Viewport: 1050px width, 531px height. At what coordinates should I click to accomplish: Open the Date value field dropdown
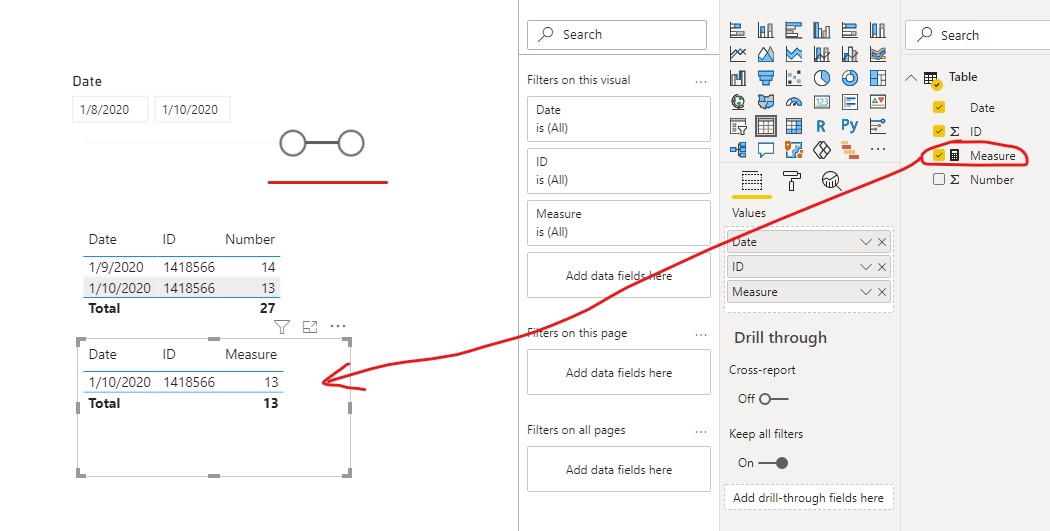point(866,242)
